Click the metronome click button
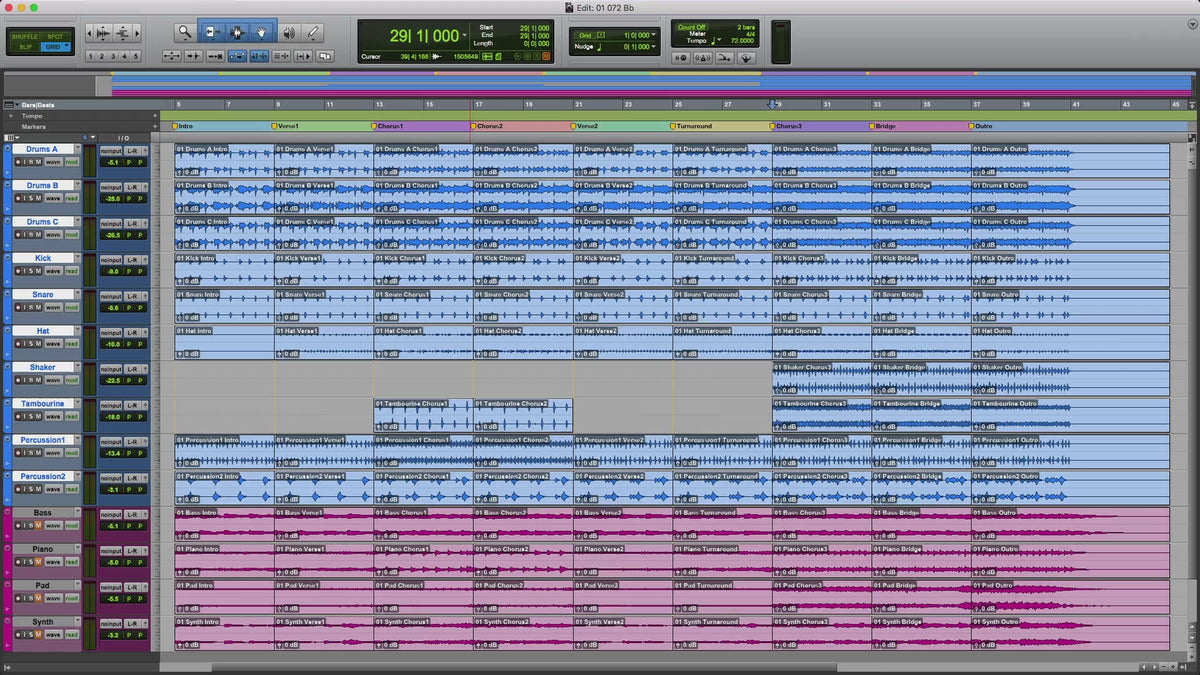 (x=702, y=58)
